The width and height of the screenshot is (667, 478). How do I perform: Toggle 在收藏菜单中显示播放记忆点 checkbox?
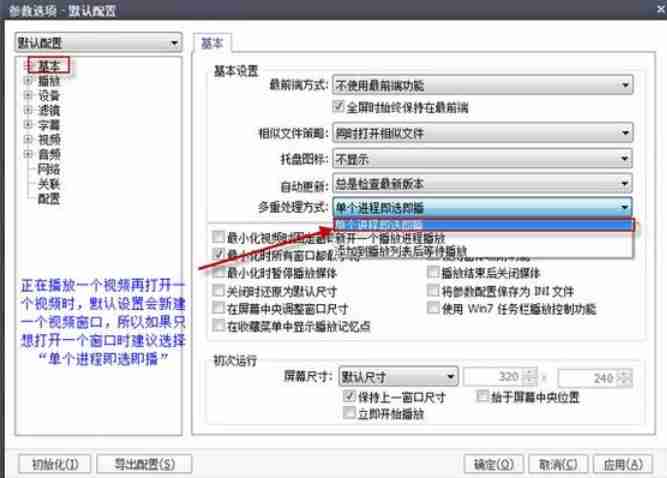[x=219, y=326]
